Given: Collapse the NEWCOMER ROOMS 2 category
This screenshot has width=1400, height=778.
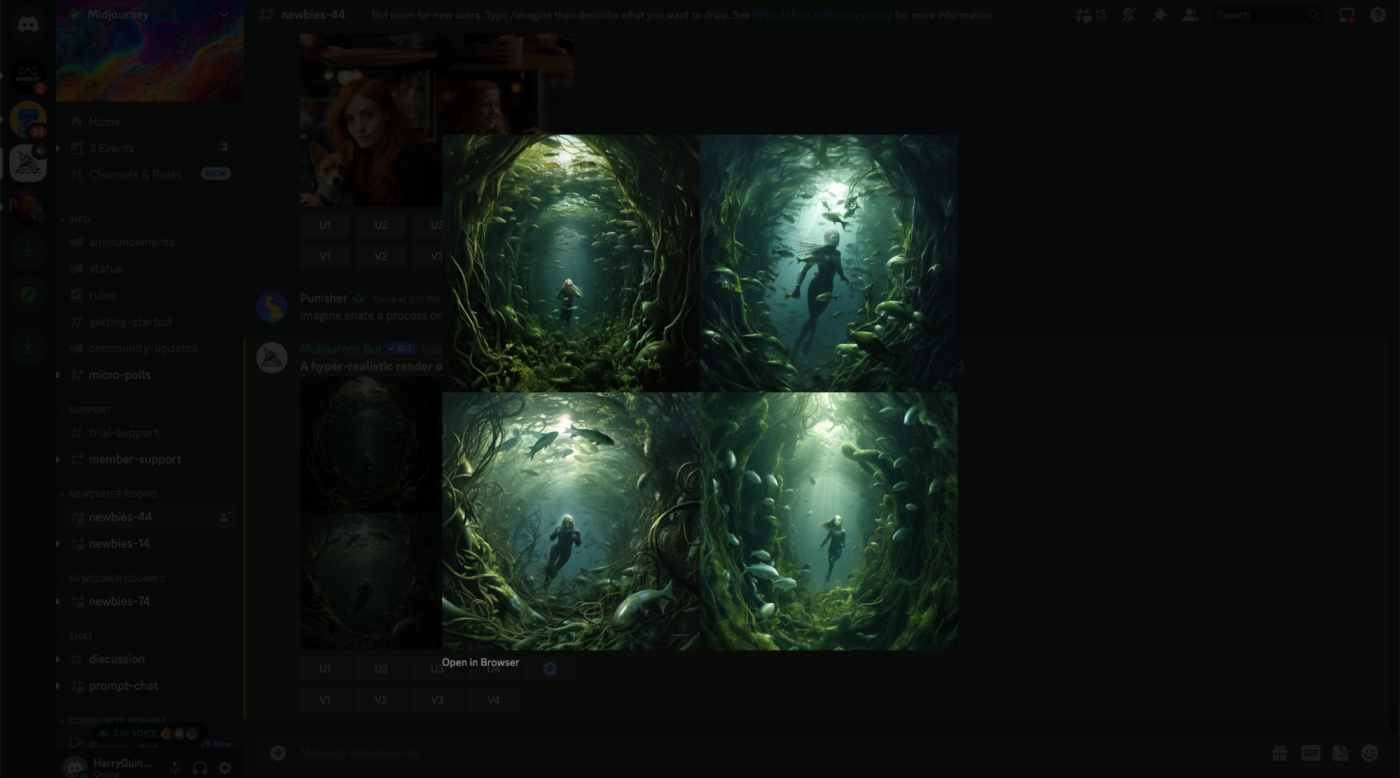Looking at the screenshot, I should pyautogui.click(x=114, y=579).
